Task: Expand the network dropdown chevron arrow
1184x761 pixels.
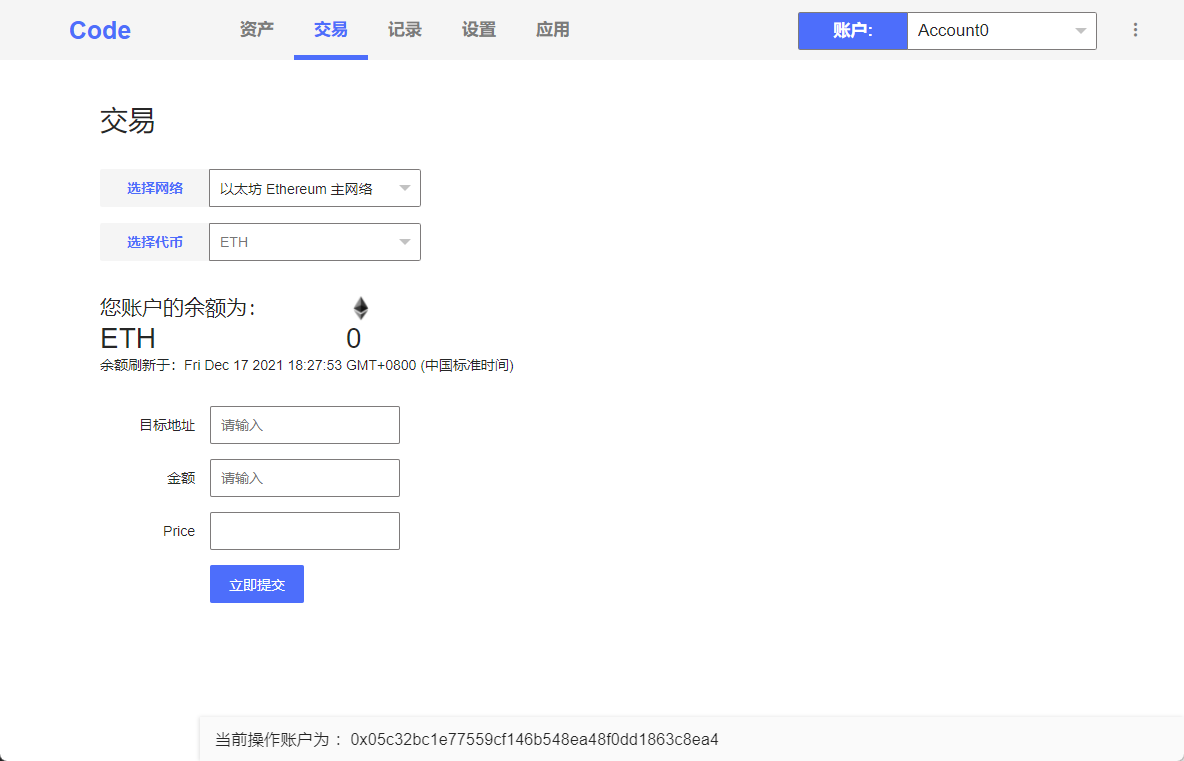Action: point(404,188)
